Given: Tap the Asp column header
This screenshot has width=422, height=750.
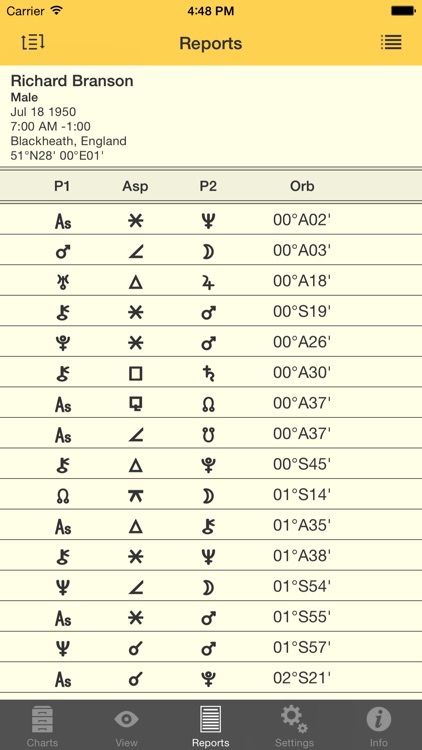Looking at the screenshot, I should click(135, 186).
